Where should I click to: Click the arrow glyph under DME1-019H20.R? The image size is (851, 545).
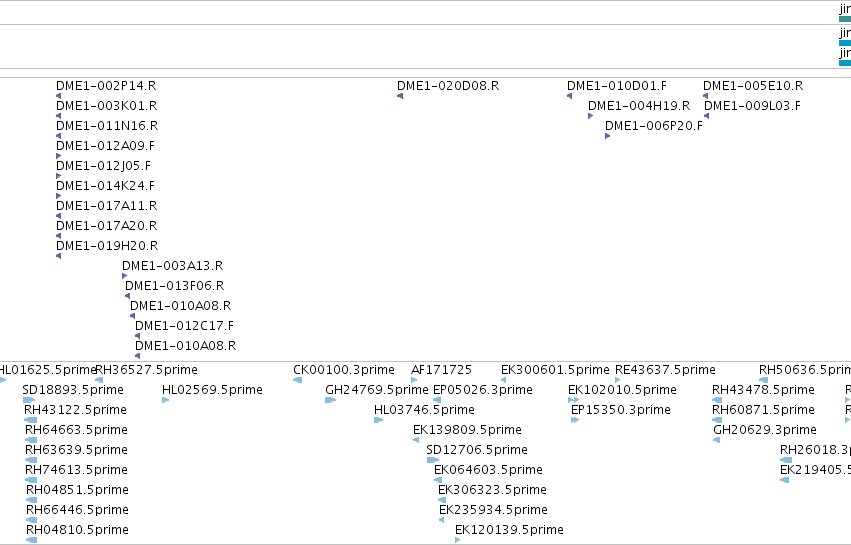point(59,256)
